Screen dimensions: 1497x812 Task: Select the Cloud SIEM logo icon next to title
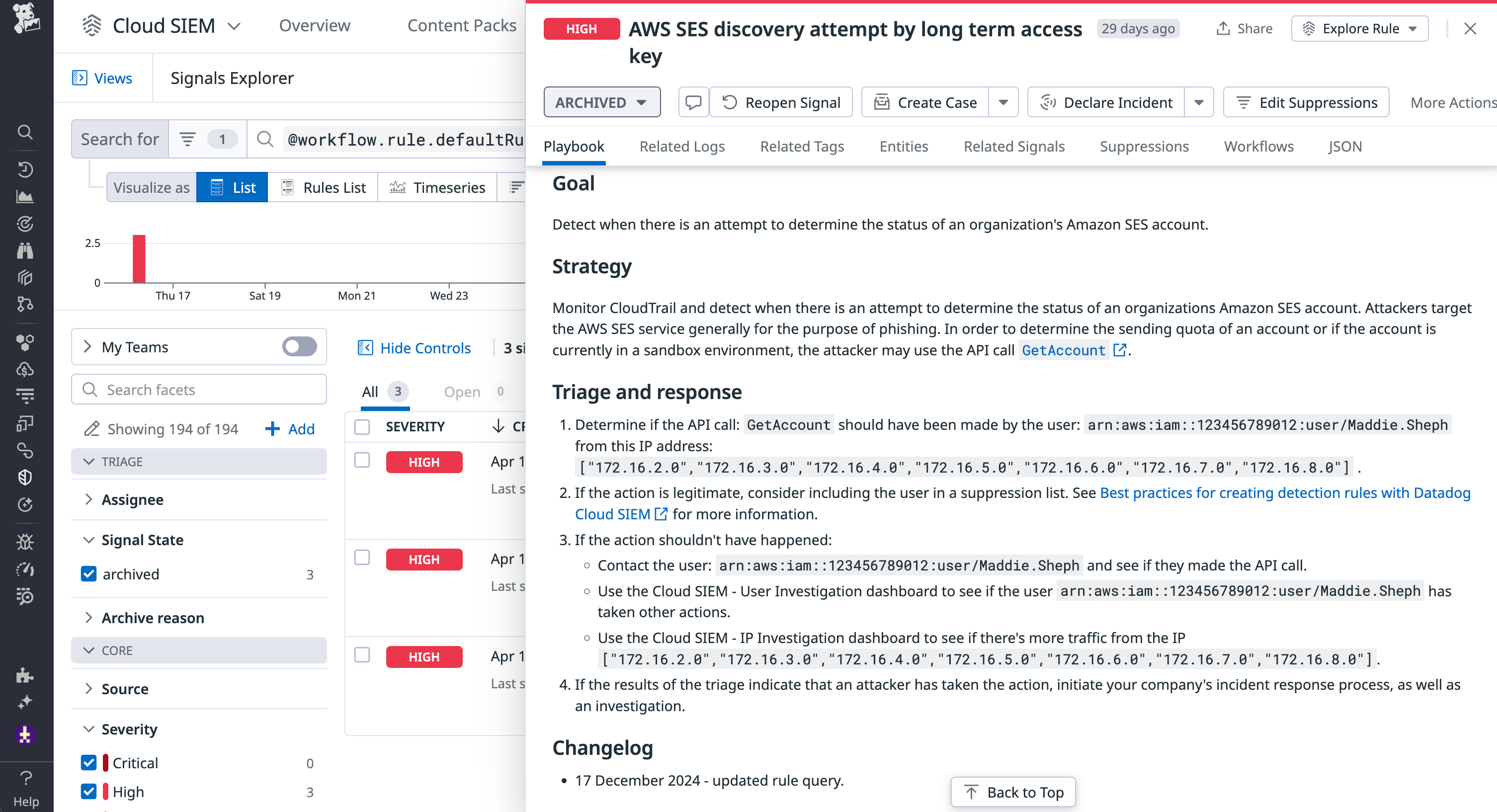(x=91, y=25)
